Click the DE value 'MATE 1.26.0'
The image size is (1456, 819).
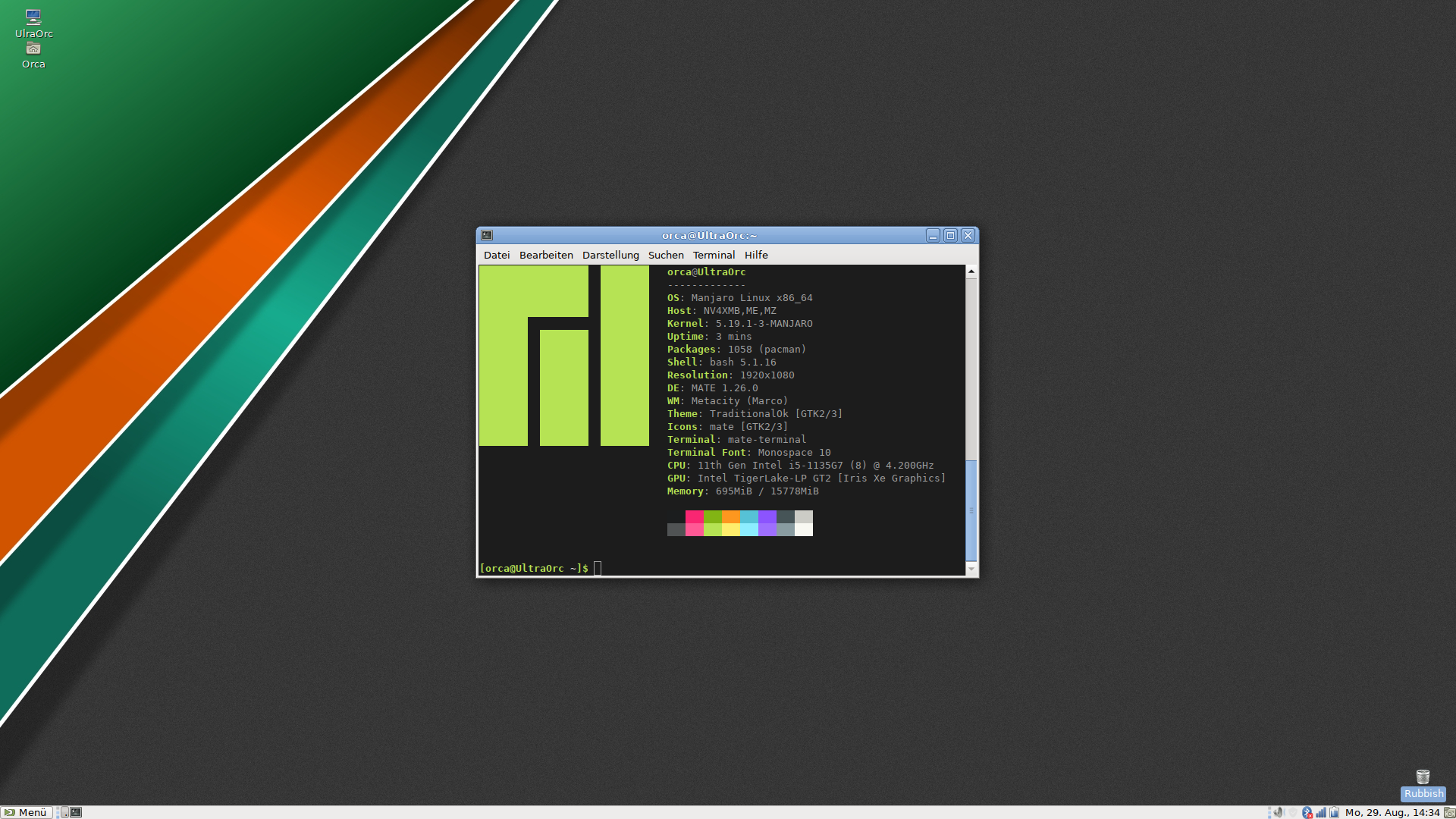click(724, 388)
